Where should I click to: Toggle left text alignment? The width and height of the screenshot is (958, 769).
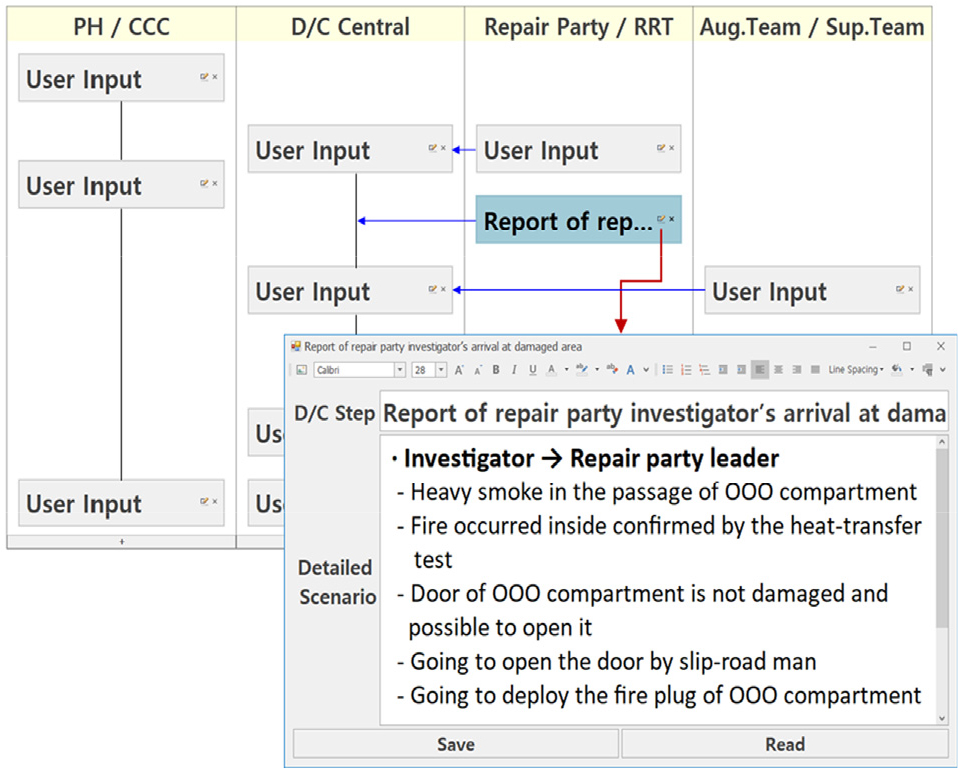pyautogui.click(x=759, y=370)
